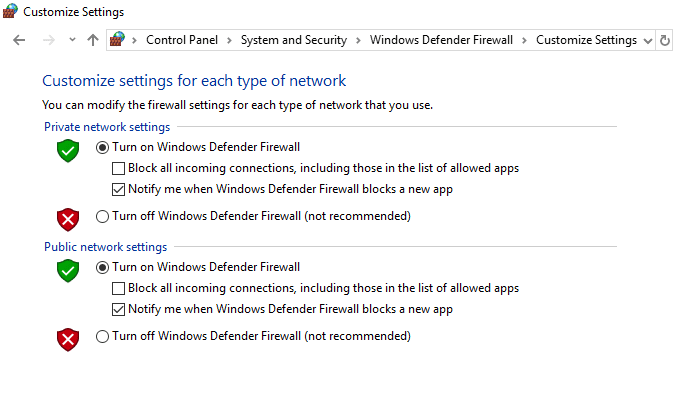
Task: Expand the address bar history dropdown
Action: pyautogui.click(x=648, y=41)
